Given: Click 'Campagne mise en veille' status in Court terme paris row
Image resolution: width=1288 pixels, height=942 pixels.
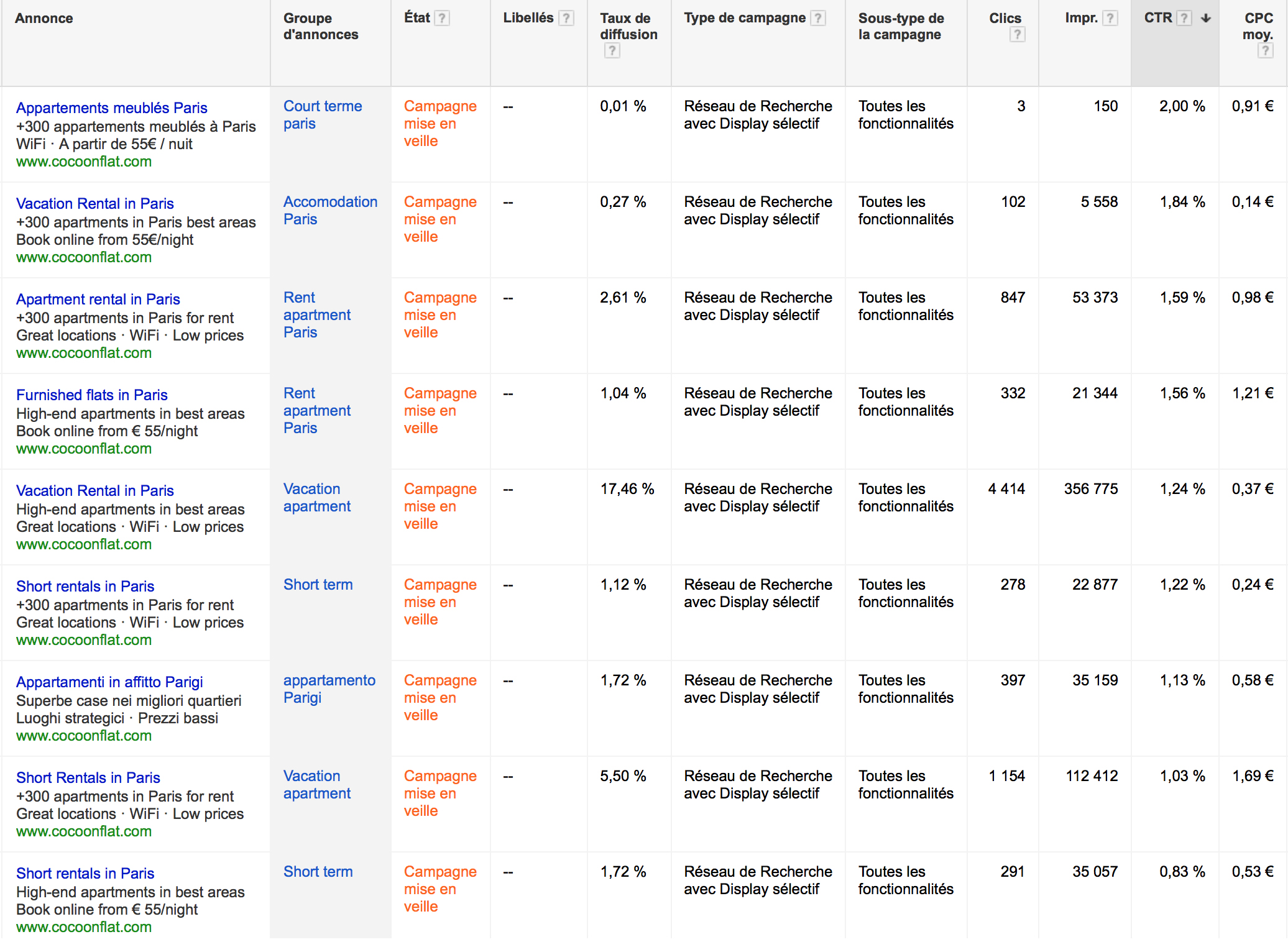Looking at the screenshot, I should point(440,124).
